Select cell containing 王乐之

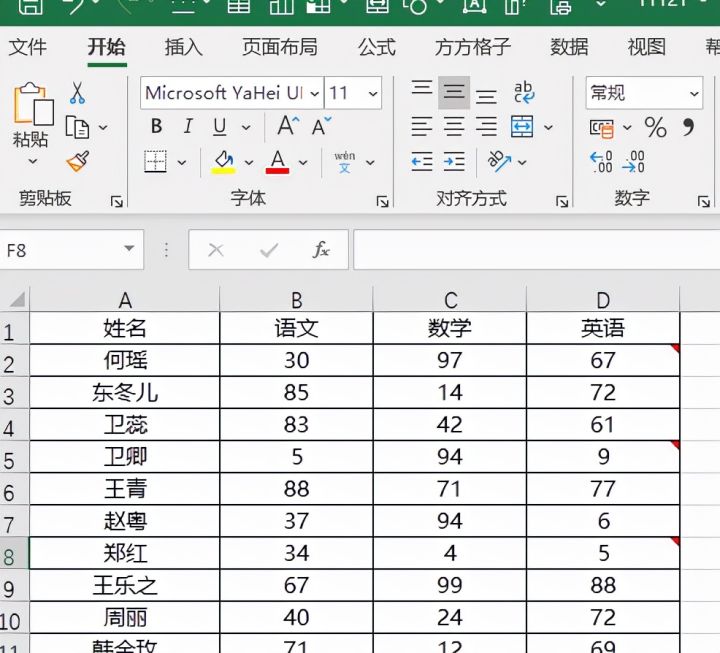pos(124,585)
